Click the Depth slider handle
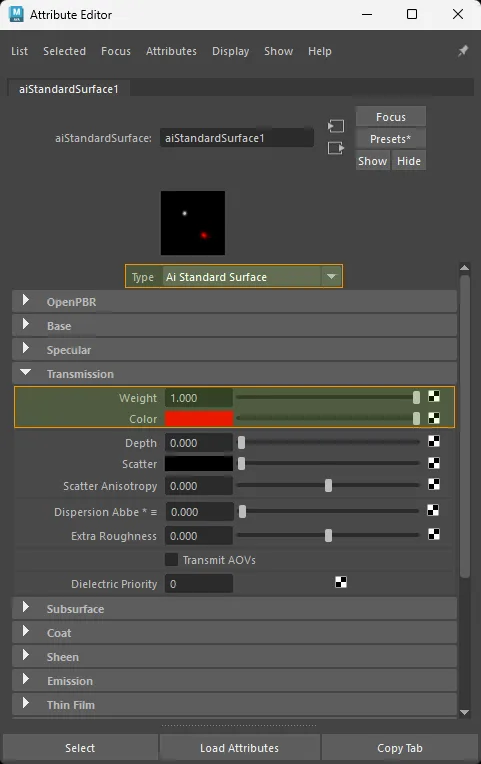Viewport: 481px width, 764px height. point(241,442)
